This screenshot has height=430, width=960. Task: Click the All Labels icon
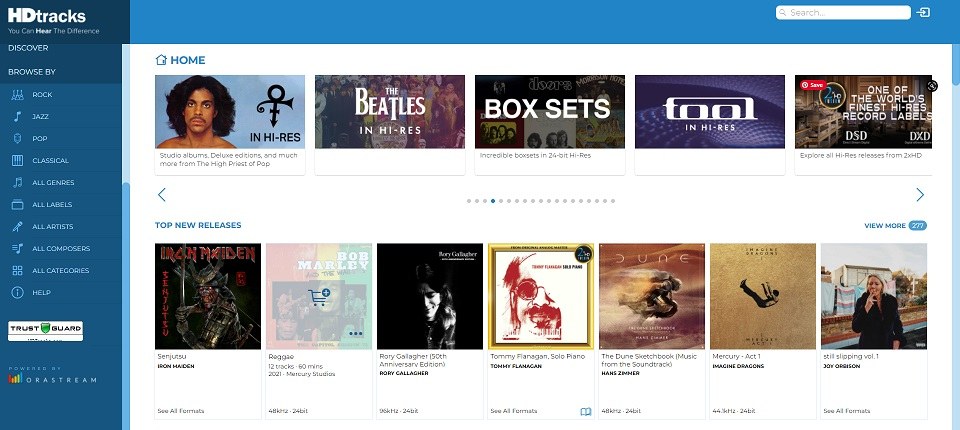(x=18, y=205)
